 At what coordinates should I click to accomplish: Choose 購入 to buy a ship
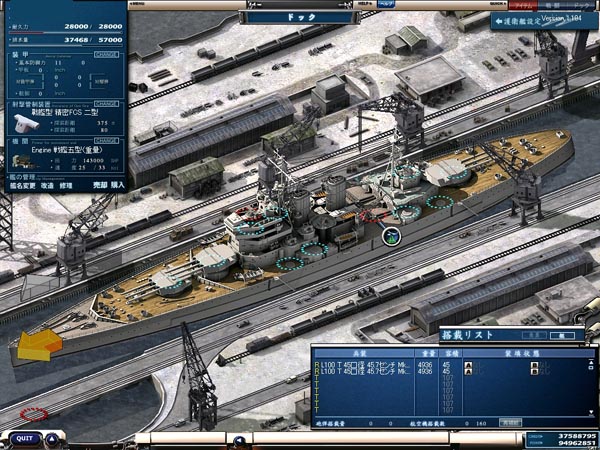117,185
